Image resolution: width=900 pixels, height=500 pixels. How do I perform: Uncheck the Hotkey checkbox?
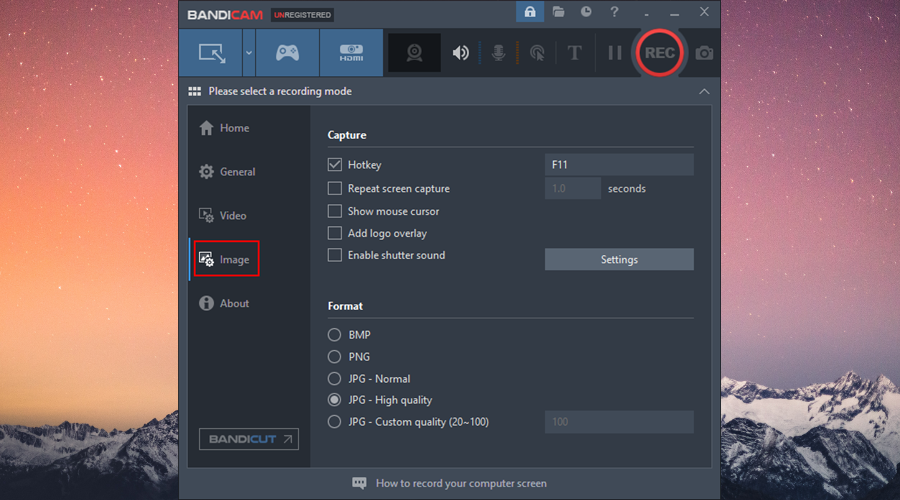point(335,165)
